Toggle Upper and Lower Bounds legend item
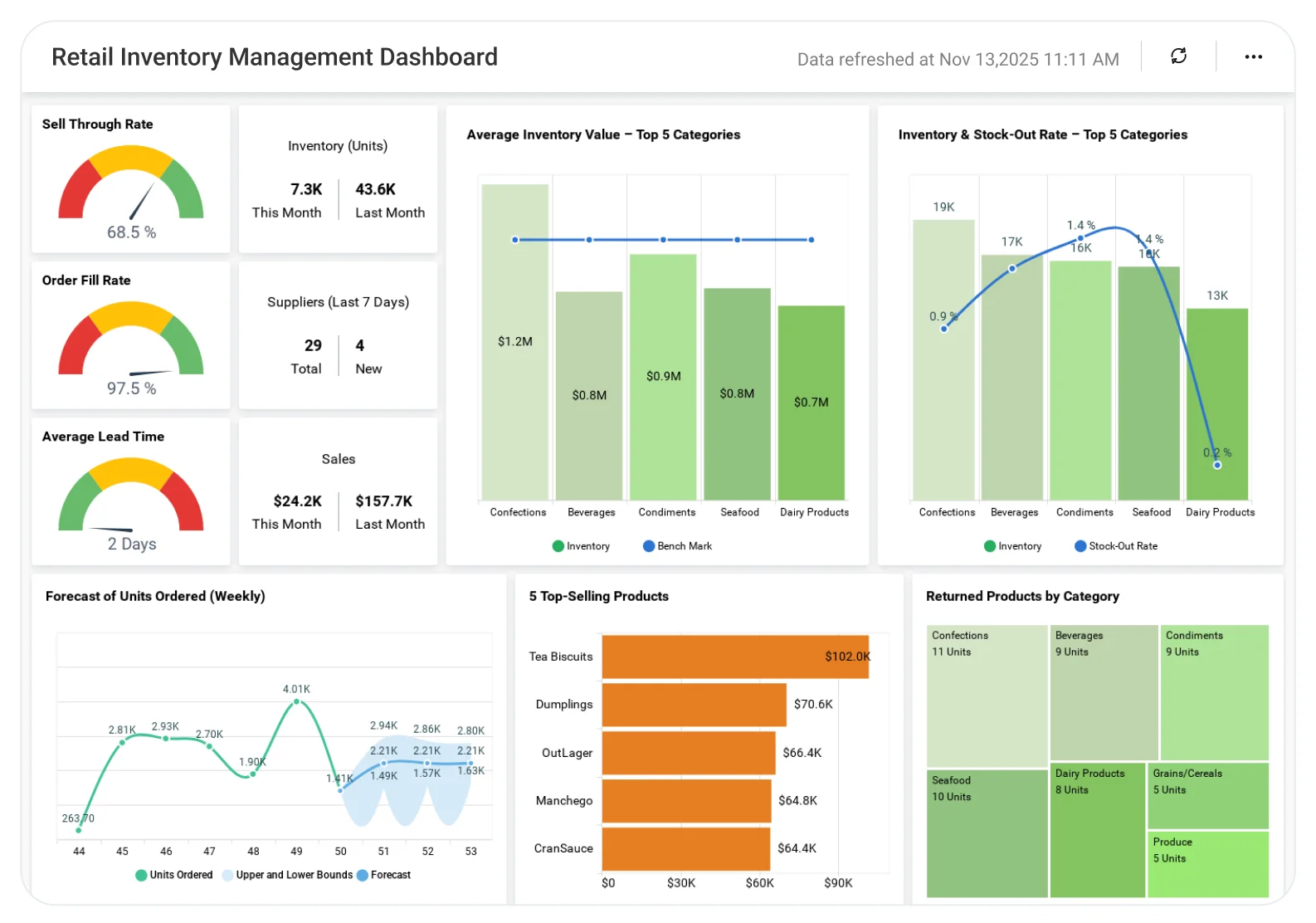 click(x=287, y=875)
